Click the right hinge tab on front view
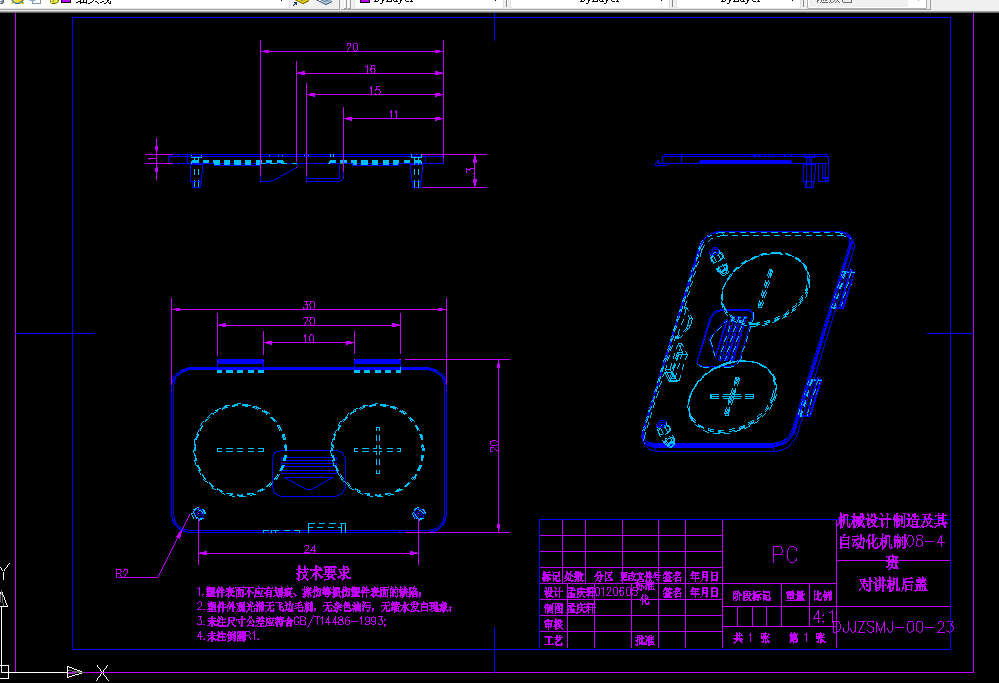The height and width of the screenshot is (683, 999). click(x=377, y=365)
